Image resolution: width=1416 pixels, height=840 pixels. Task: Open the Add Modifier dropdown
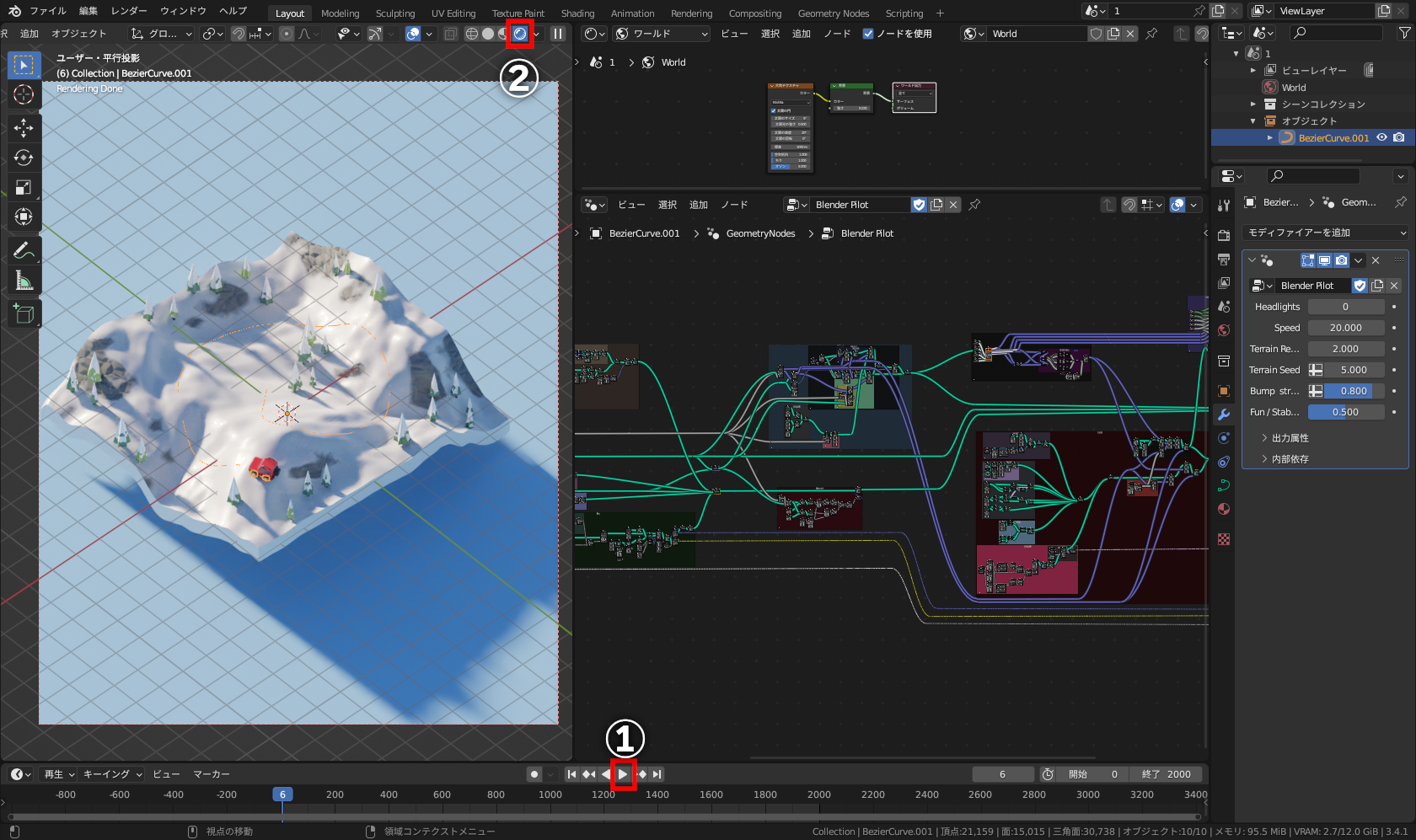1325,233
